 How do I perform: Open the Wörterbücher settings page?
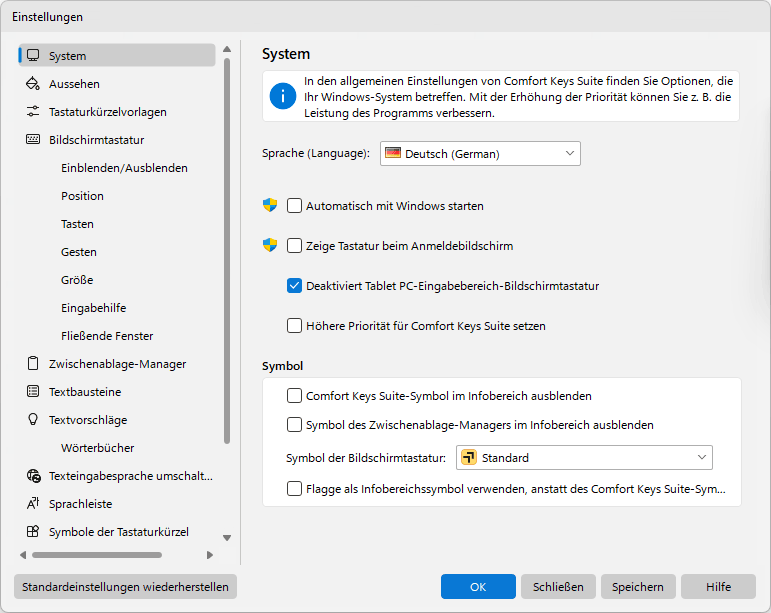pyautogui.click(x=97, y=448)
